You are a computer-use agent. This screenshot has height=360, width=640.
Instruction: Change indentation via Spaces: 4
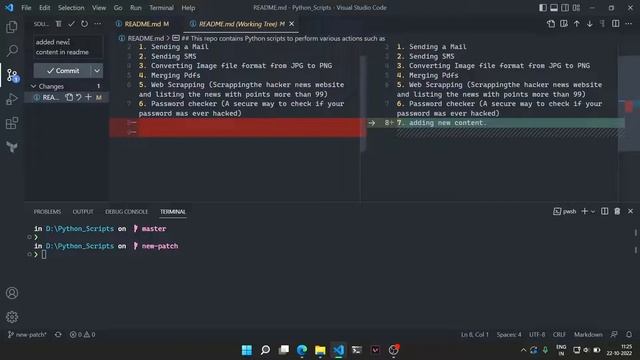509,334
